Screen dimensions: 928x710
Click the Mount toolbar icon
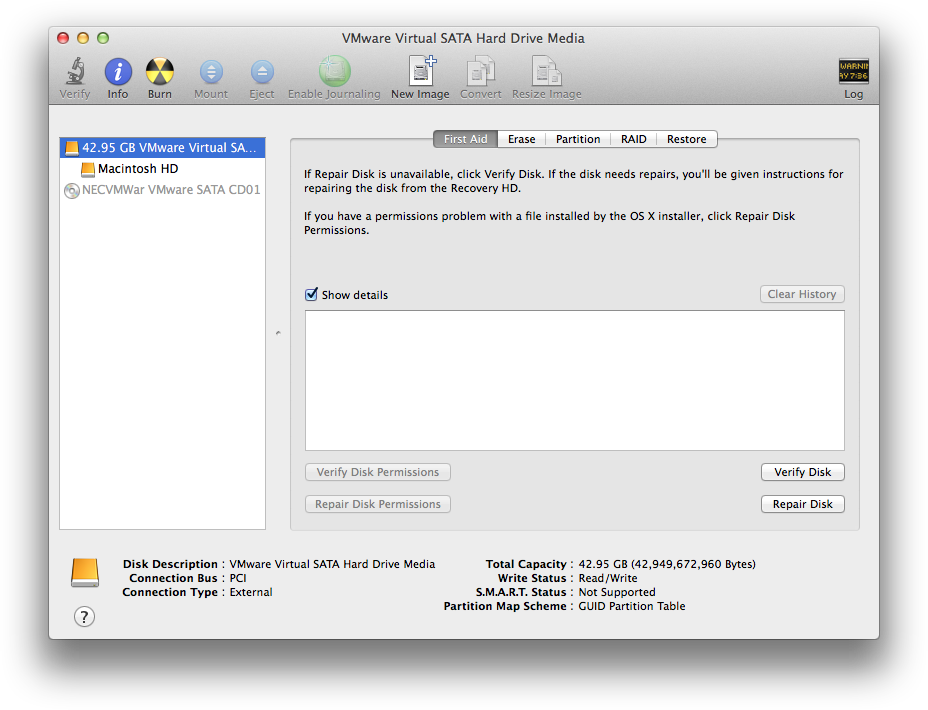211,72
